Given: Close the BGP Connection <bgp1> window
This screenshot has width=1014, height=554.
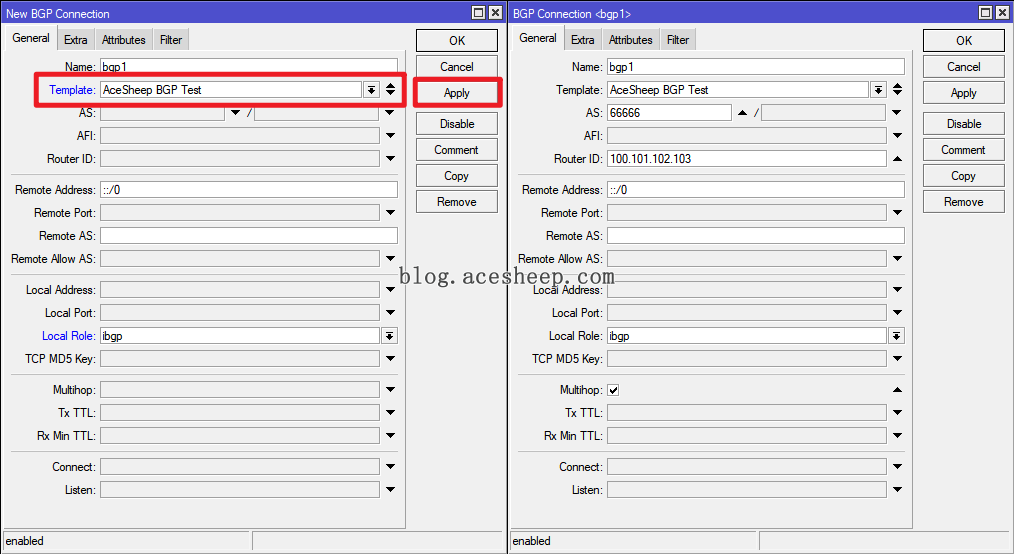Looking at the screenshot, I should [x=1002, y=13].
